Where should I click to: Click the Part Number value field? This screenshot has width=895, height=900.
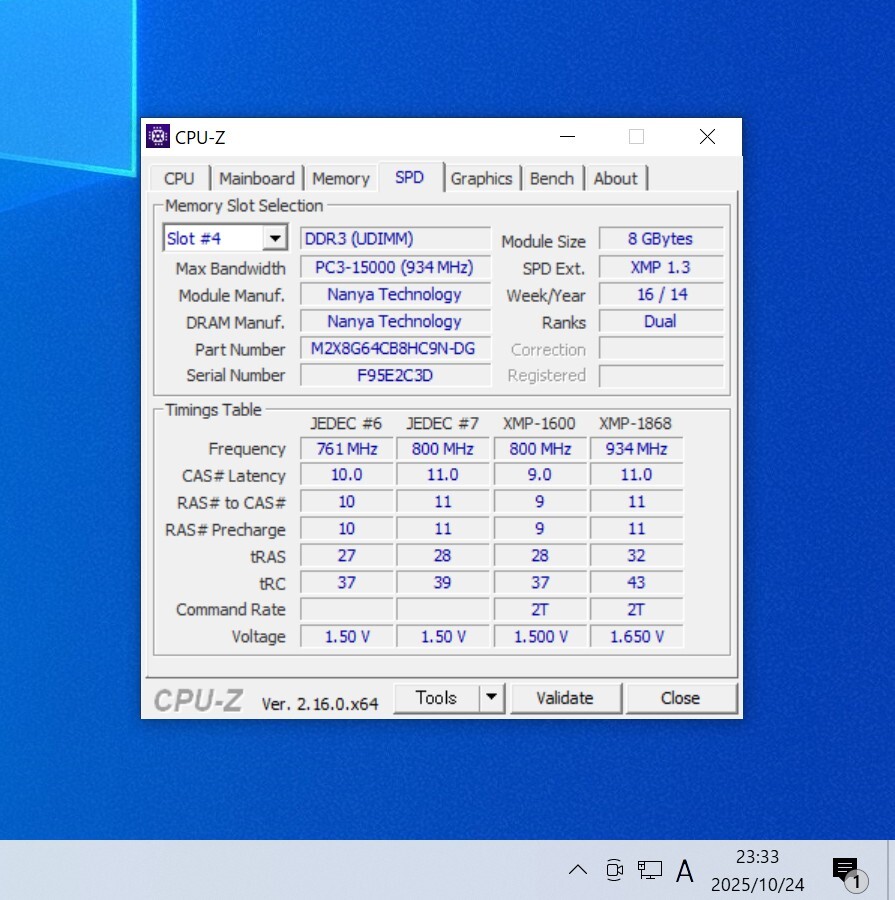coord(395,349)
